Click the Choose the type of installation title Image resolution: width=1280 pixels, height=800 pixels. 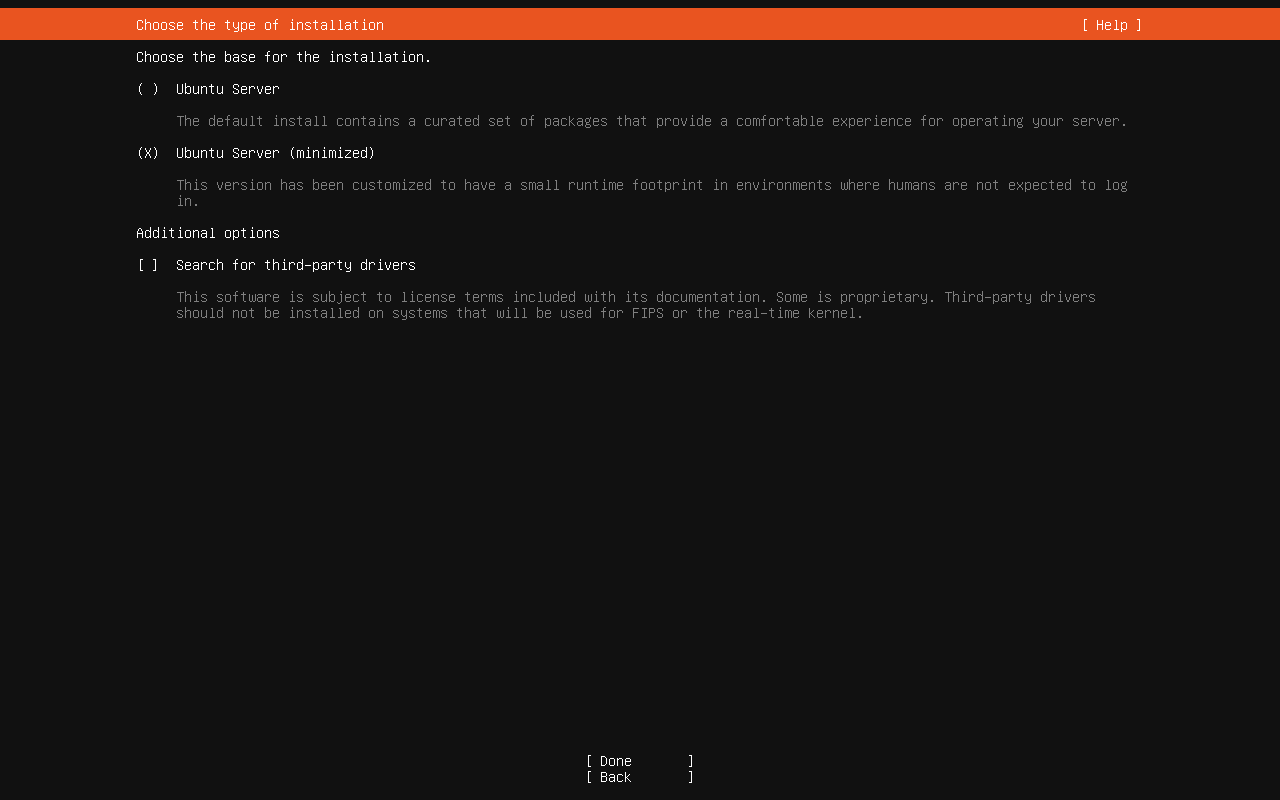(x=259, y=25)
